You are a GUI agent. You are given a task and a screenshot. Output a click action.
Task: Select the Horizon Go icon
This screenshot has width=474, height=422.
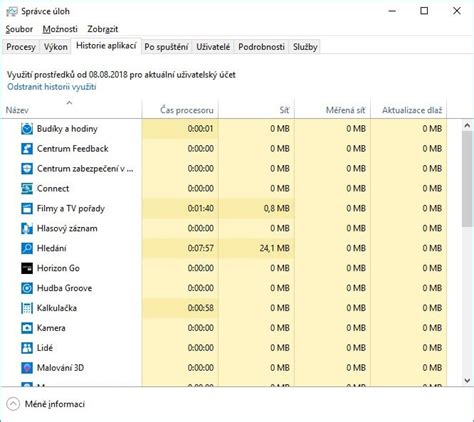(27, 268)
